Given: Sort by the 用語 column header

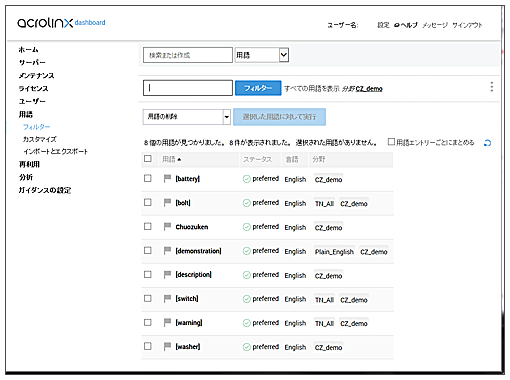Looking at the screenshot, I should (172, 159).
